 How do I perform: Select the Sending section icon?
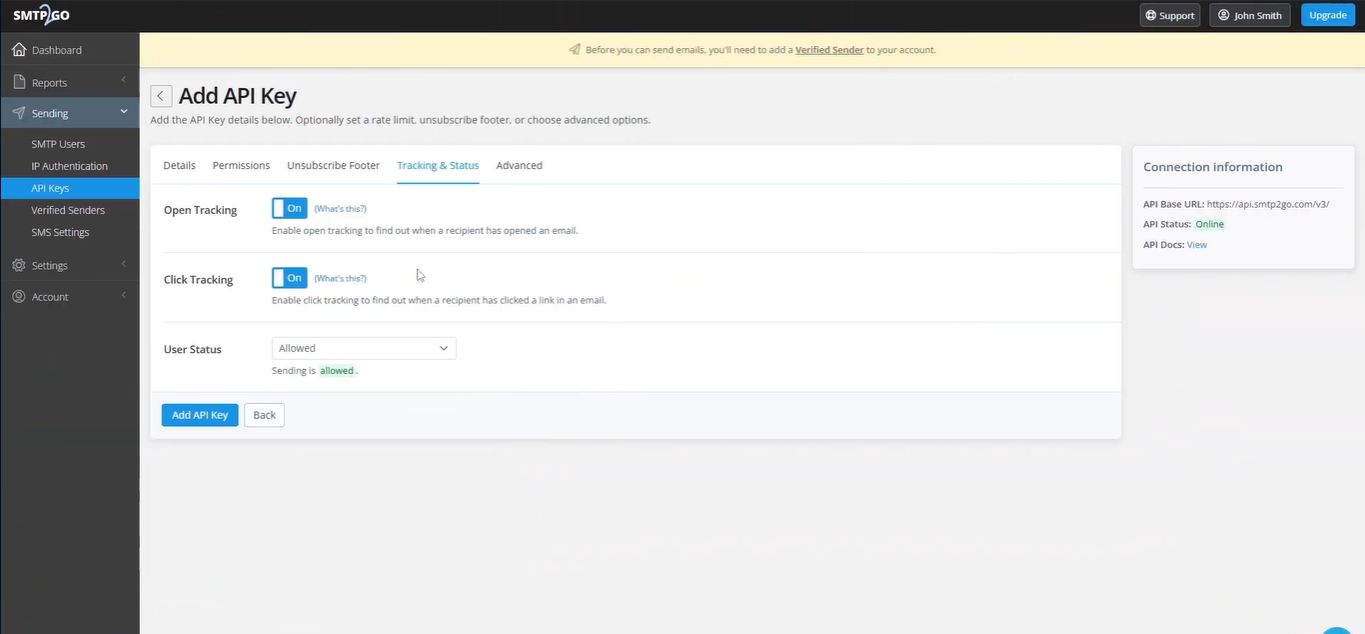21,112
